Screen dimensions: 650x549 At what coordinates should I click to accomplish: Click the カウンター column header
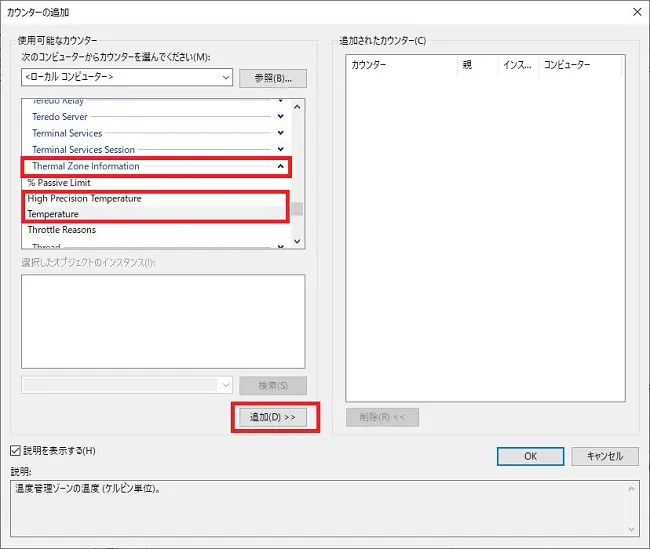pos(402,65)
